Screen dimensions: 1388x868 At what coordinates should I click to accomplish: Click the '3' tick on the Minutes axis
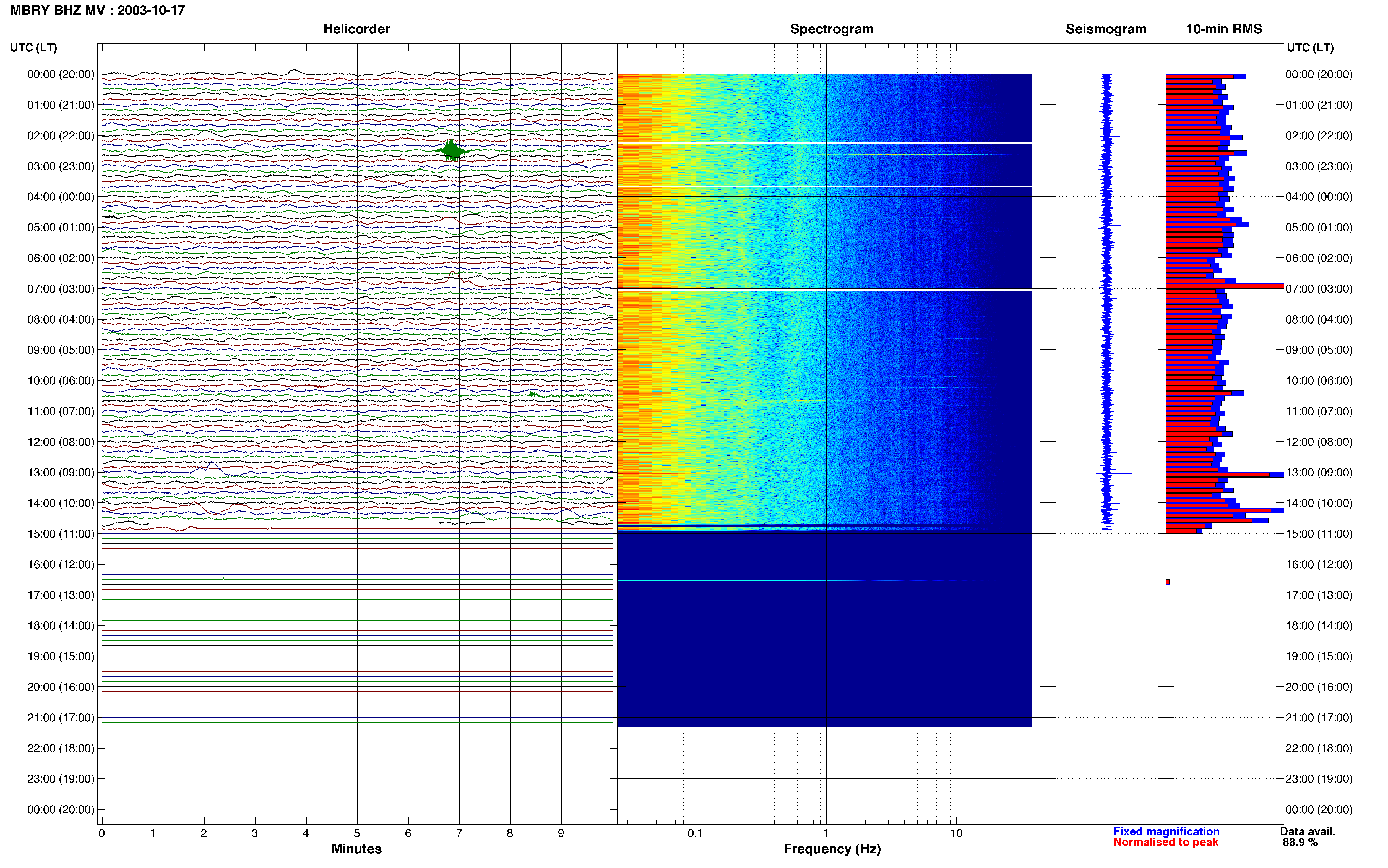pos(255,833)
